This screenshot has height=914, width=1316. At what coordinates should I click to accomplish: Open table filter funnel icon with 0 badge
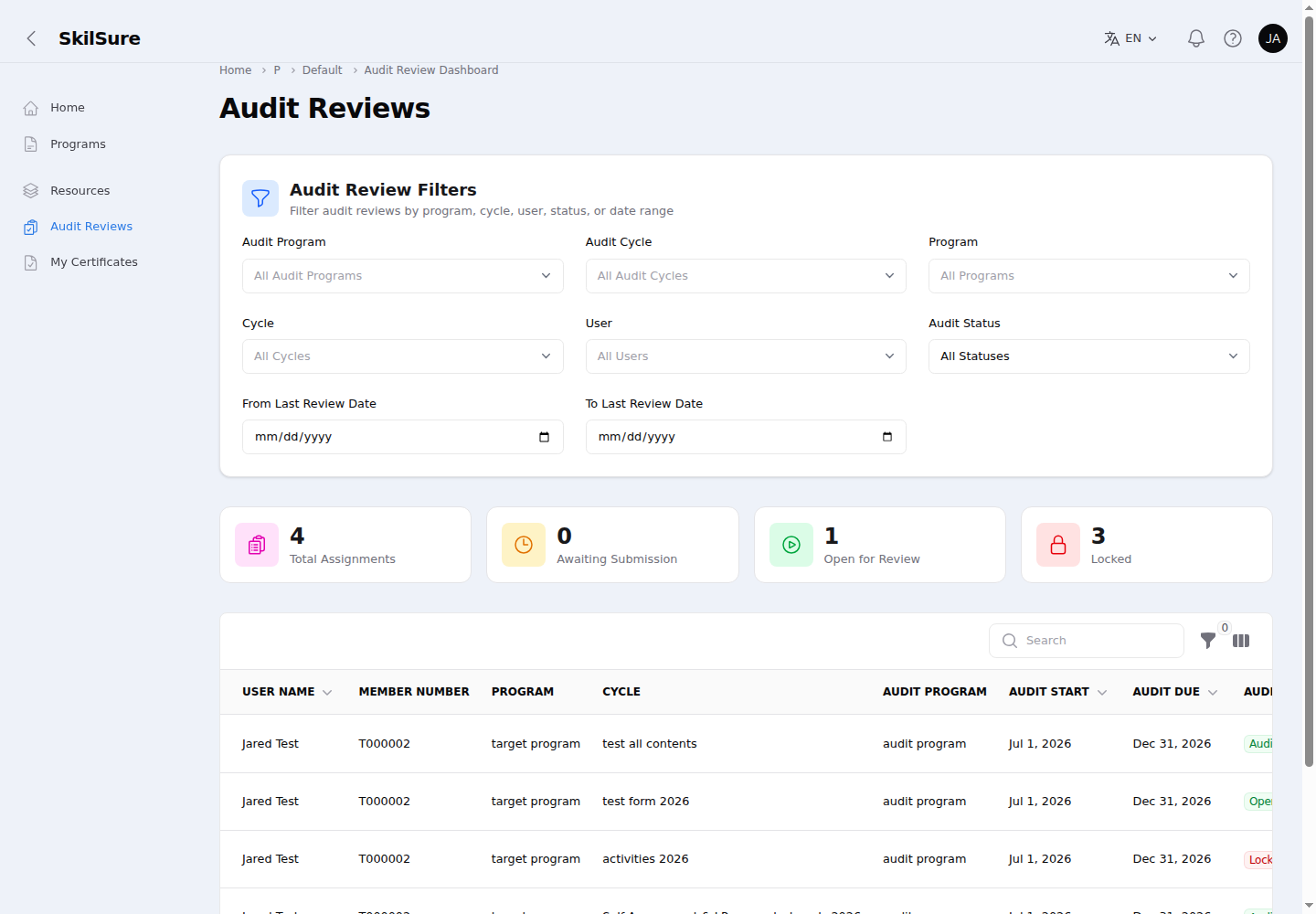click(1208, 641)
